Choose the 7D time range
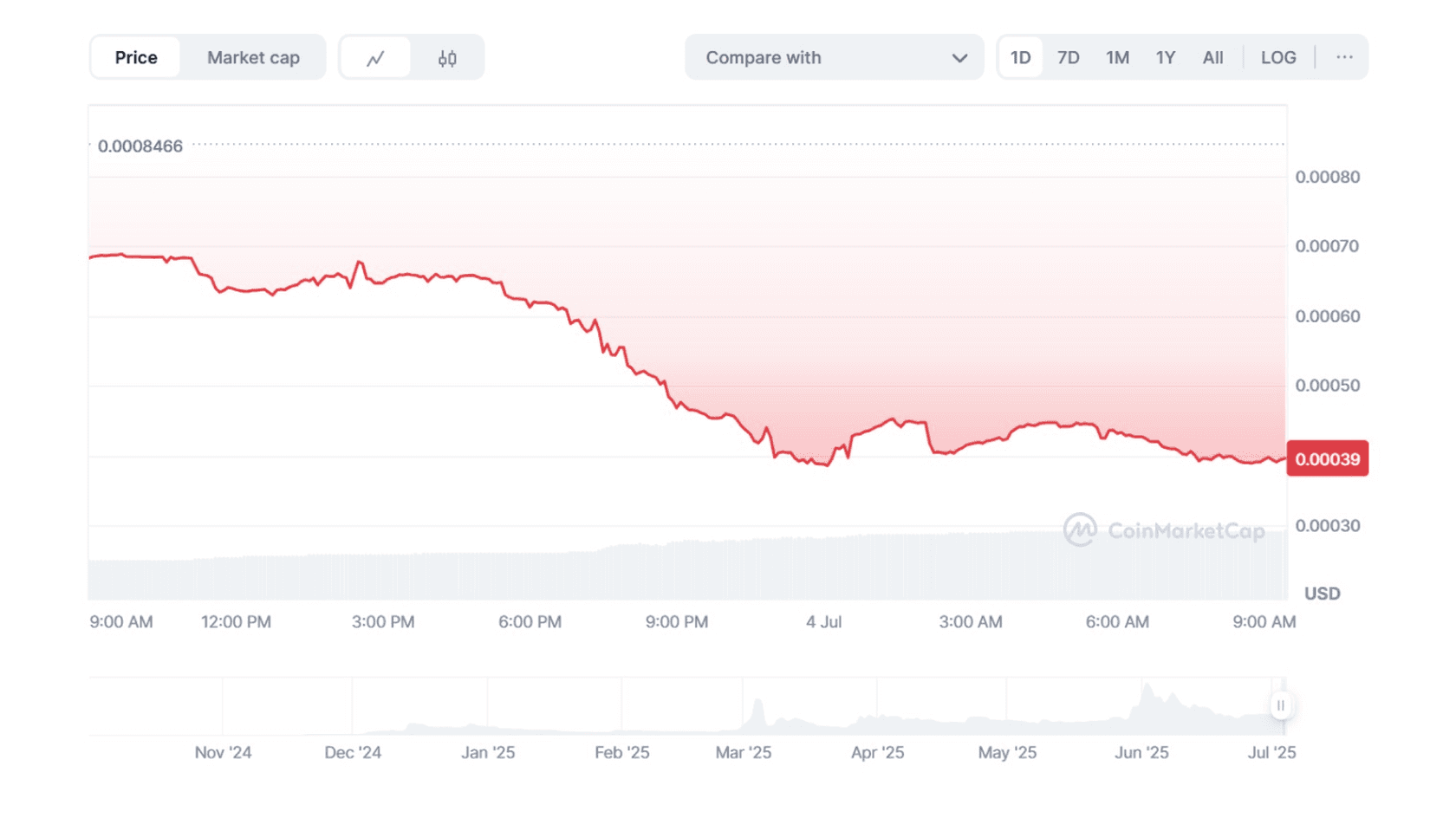The image size is (1456, 818). tap(1068, 58)
